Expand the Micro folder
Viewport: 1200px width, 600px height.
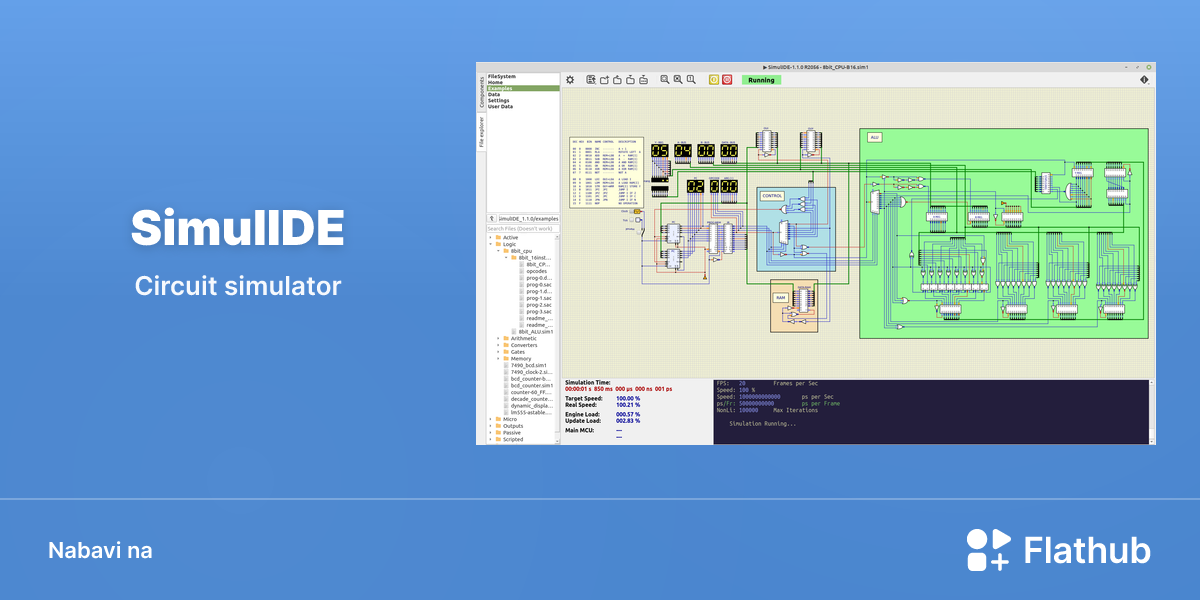tap(491, 419)
